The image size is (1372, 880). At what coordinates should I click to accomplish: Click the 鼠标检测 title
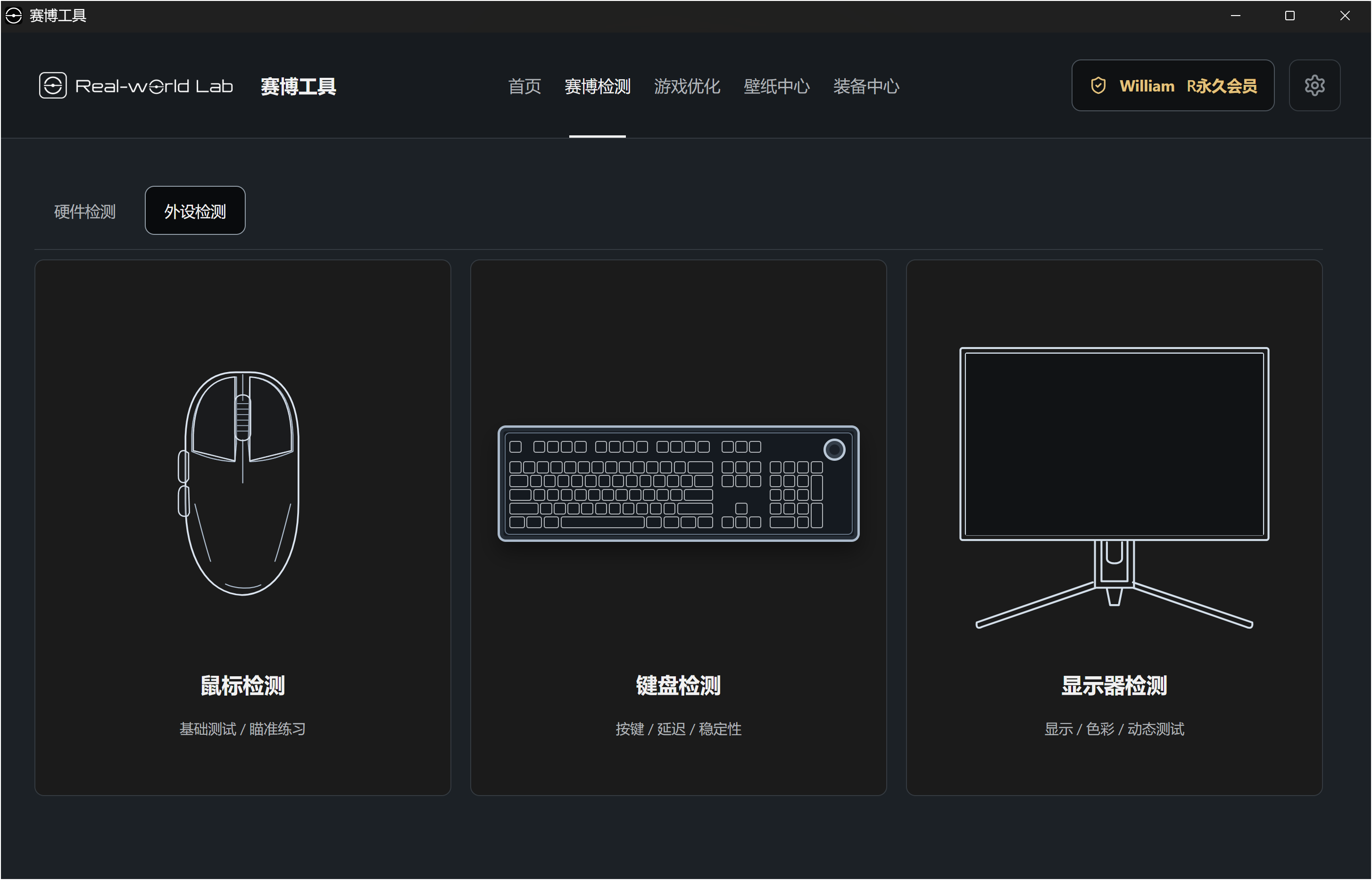pyautogui.click(x=242, y=685)
